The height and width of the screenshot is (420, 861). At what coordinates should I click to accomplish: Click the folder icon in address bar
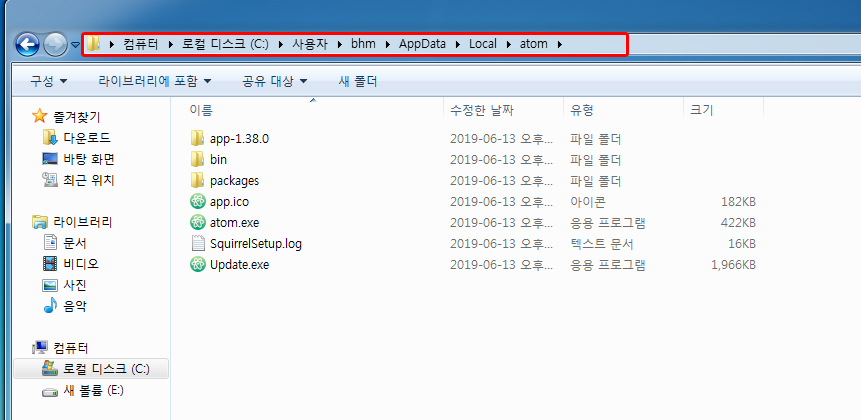coord(94,44)
